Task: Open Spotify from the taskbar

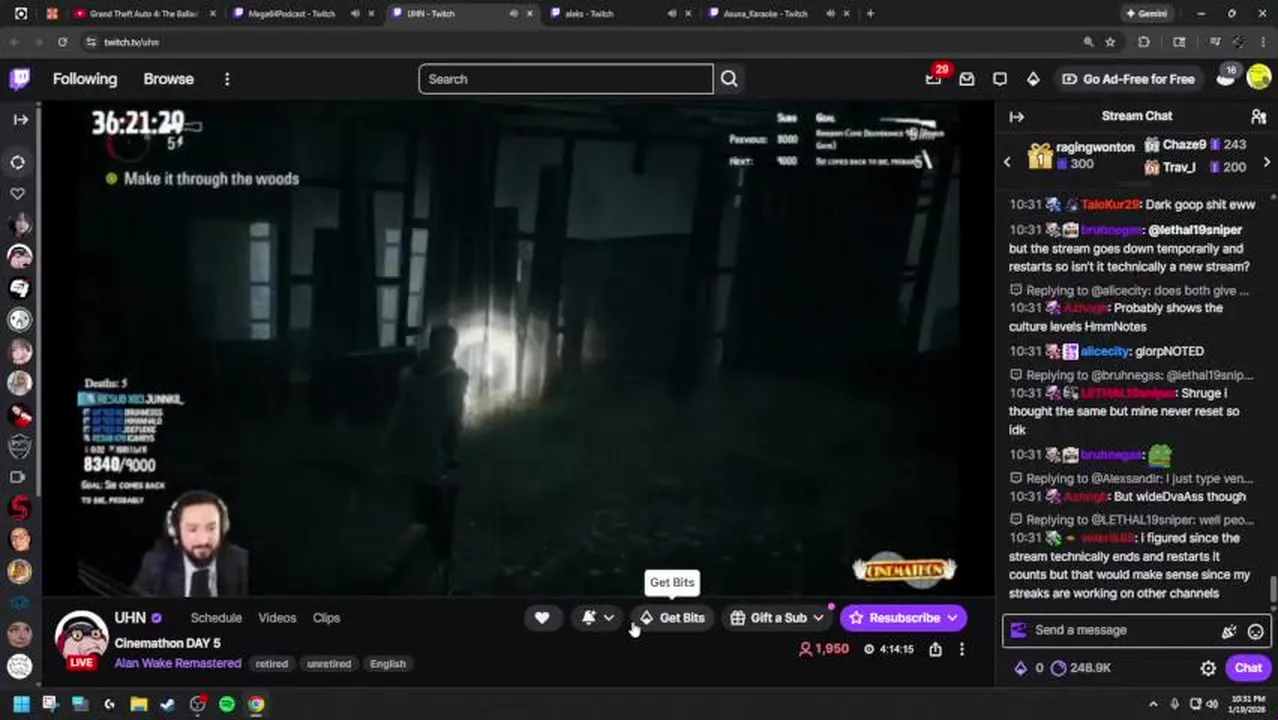Action: [x=227, y=704]
